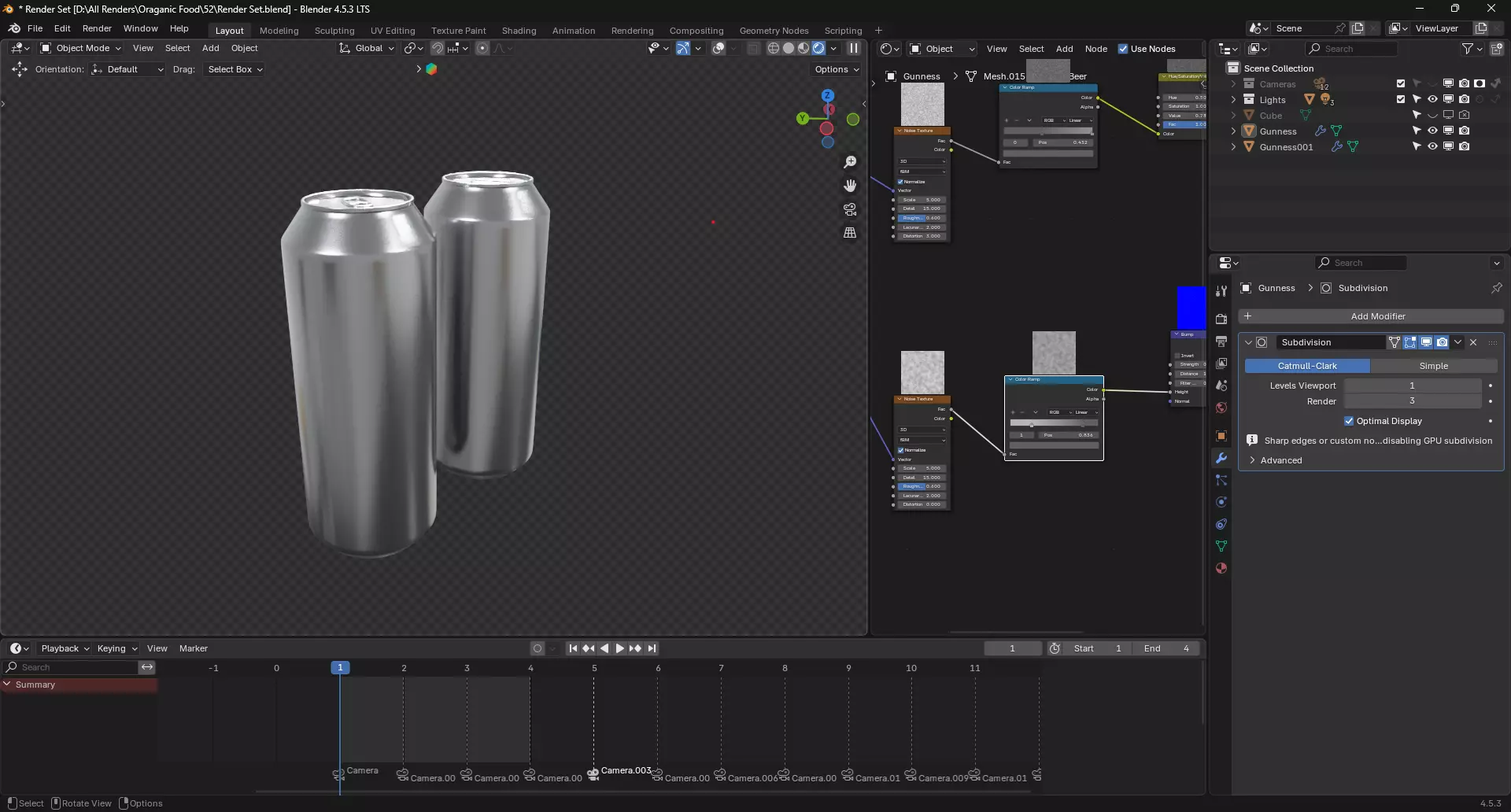Open Global transform orientation dropdown

point(367,48)
